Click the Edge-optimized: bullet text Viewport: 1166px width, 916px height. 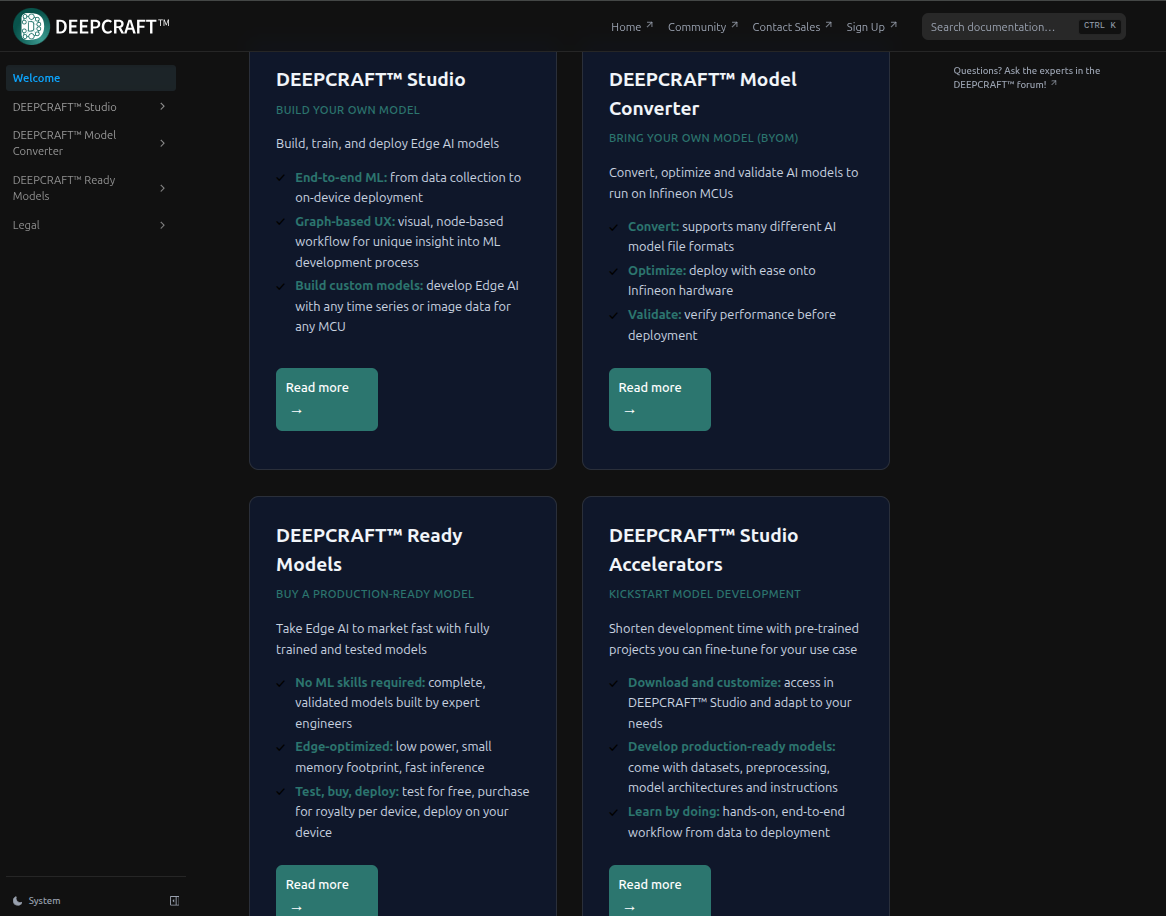pos(344,746)
